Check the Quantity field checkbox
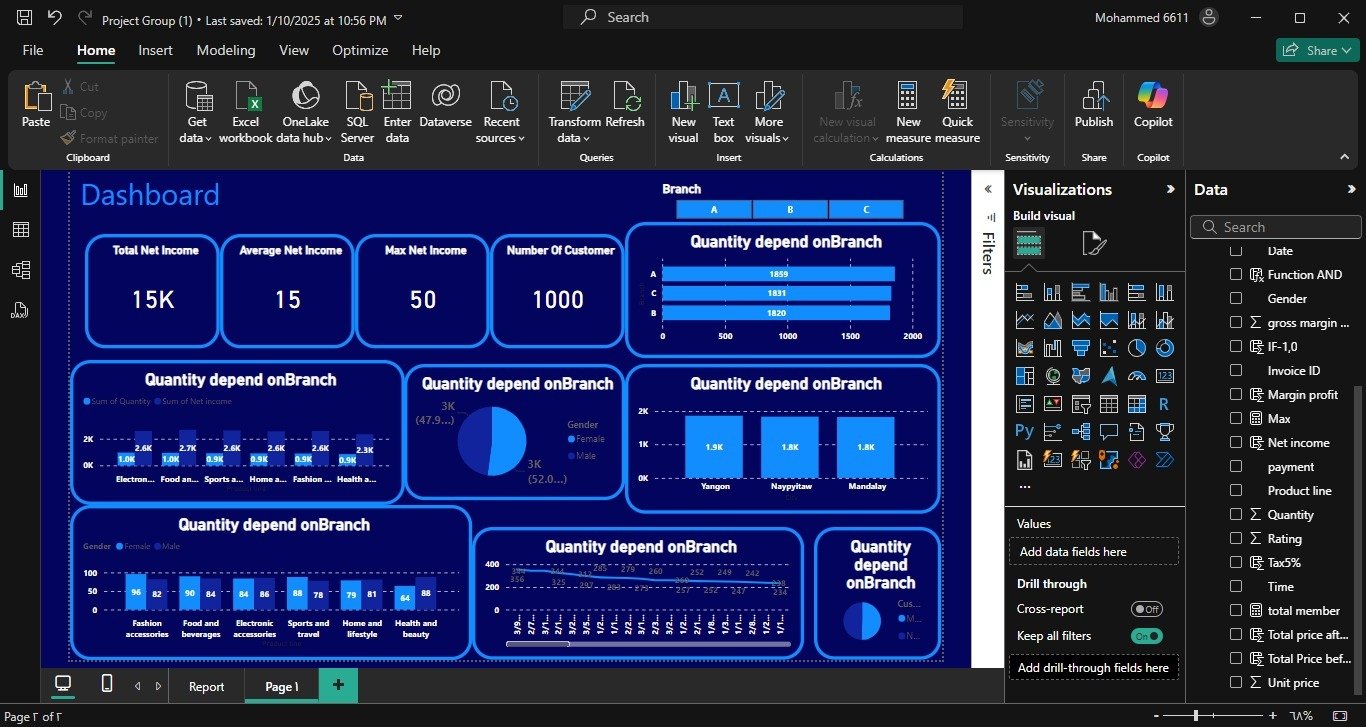This screenshot has width=1366, height=727. pos(1236,515)
